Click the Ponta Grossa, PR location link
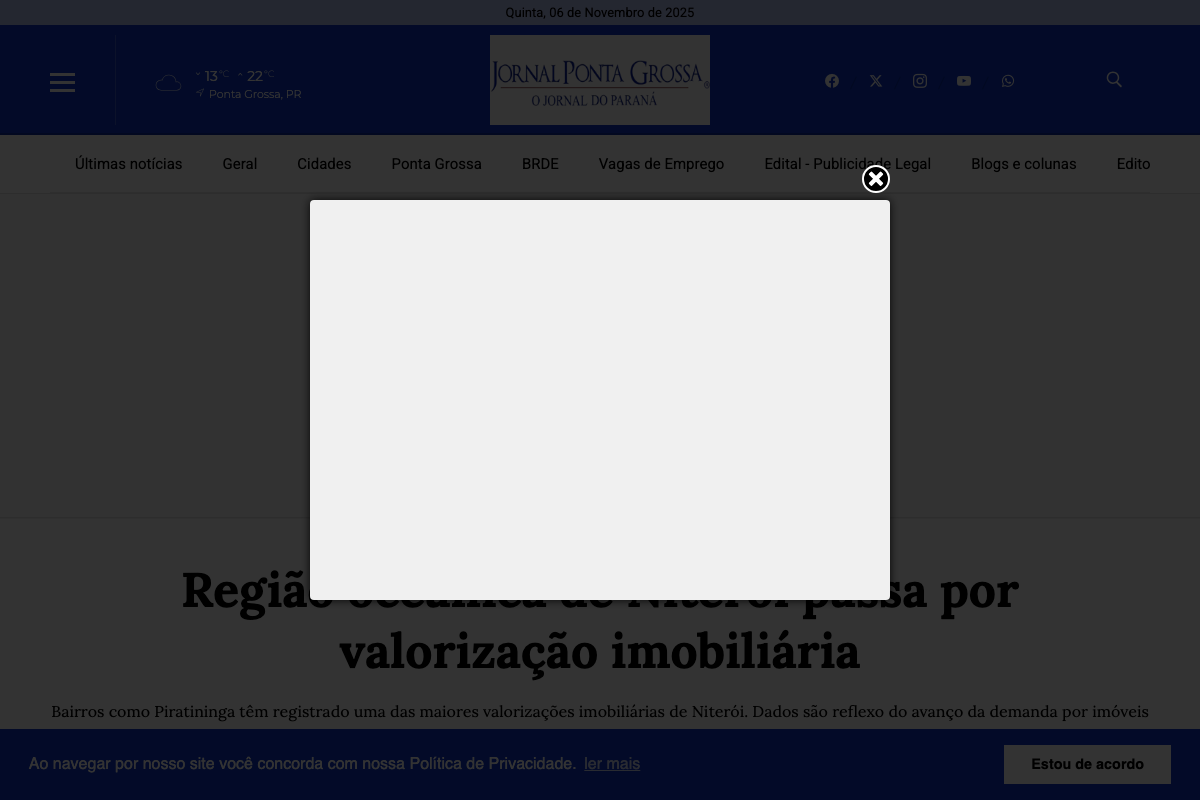 coord(255,93)
